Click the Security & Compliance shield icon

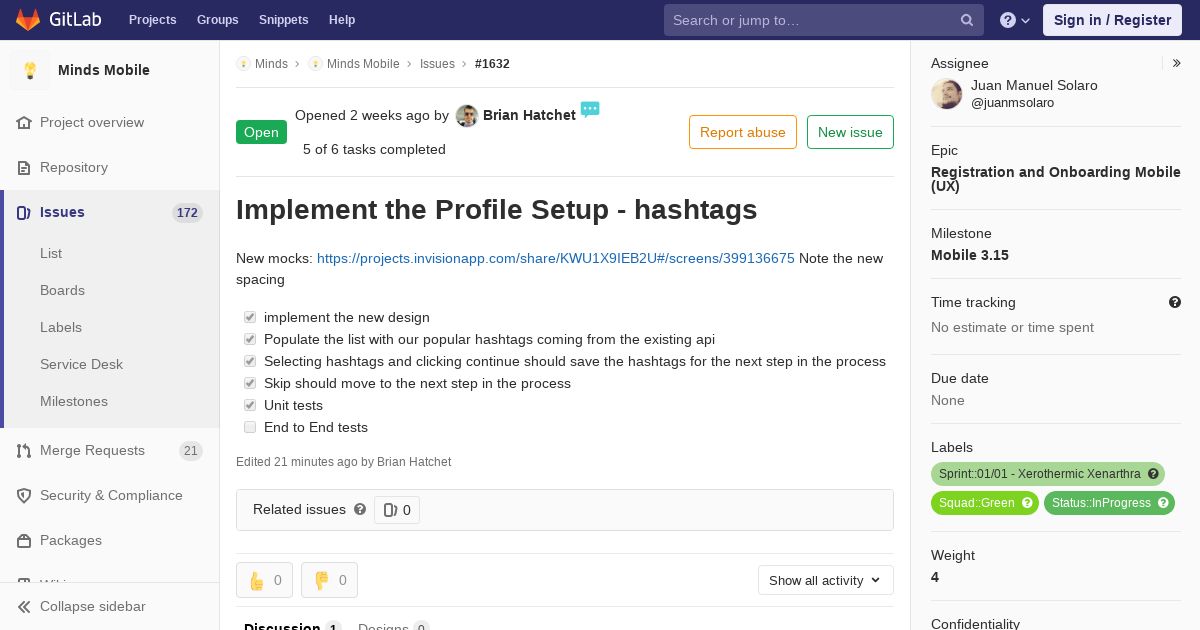pyautogui.click(x=24, y=495)
